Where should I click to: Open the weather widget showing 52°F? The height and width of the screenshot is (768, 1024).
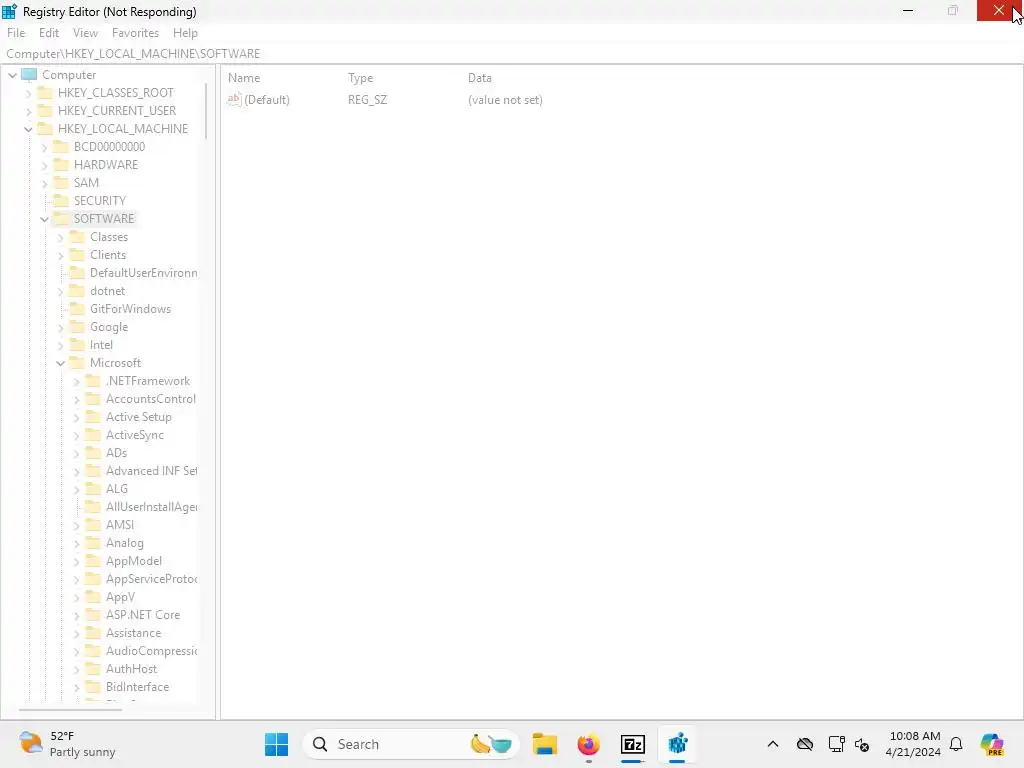pyautogui.click(x=67, y=744)
